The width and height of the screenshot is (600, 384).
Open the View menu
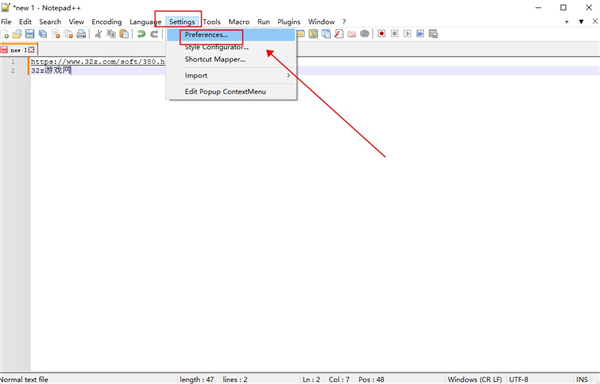[x=76, y=22]
